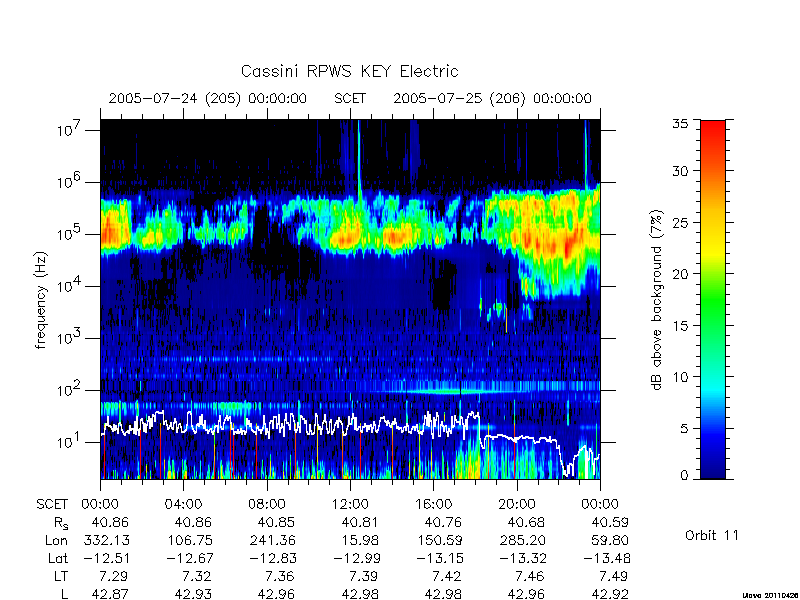Screen dimensions: 800x600
Task: Click the color bar legend gradient
Action: click(713, 299)
